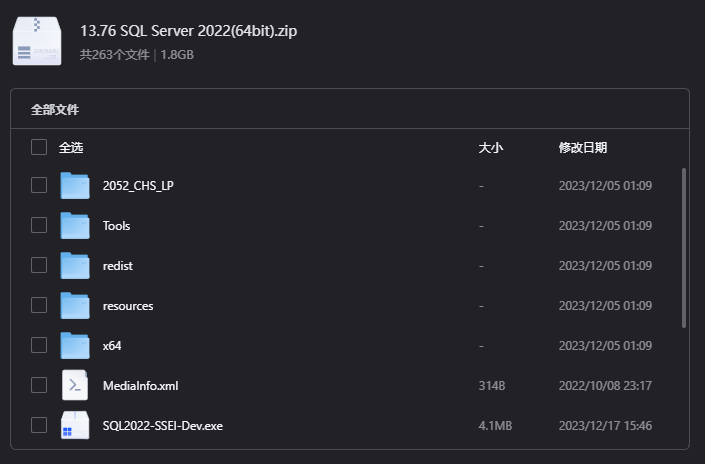Image resolution: width=705 pixels, height=464 pixels.
Task: Click the resources folder icon
Action: tap(75, 305)
